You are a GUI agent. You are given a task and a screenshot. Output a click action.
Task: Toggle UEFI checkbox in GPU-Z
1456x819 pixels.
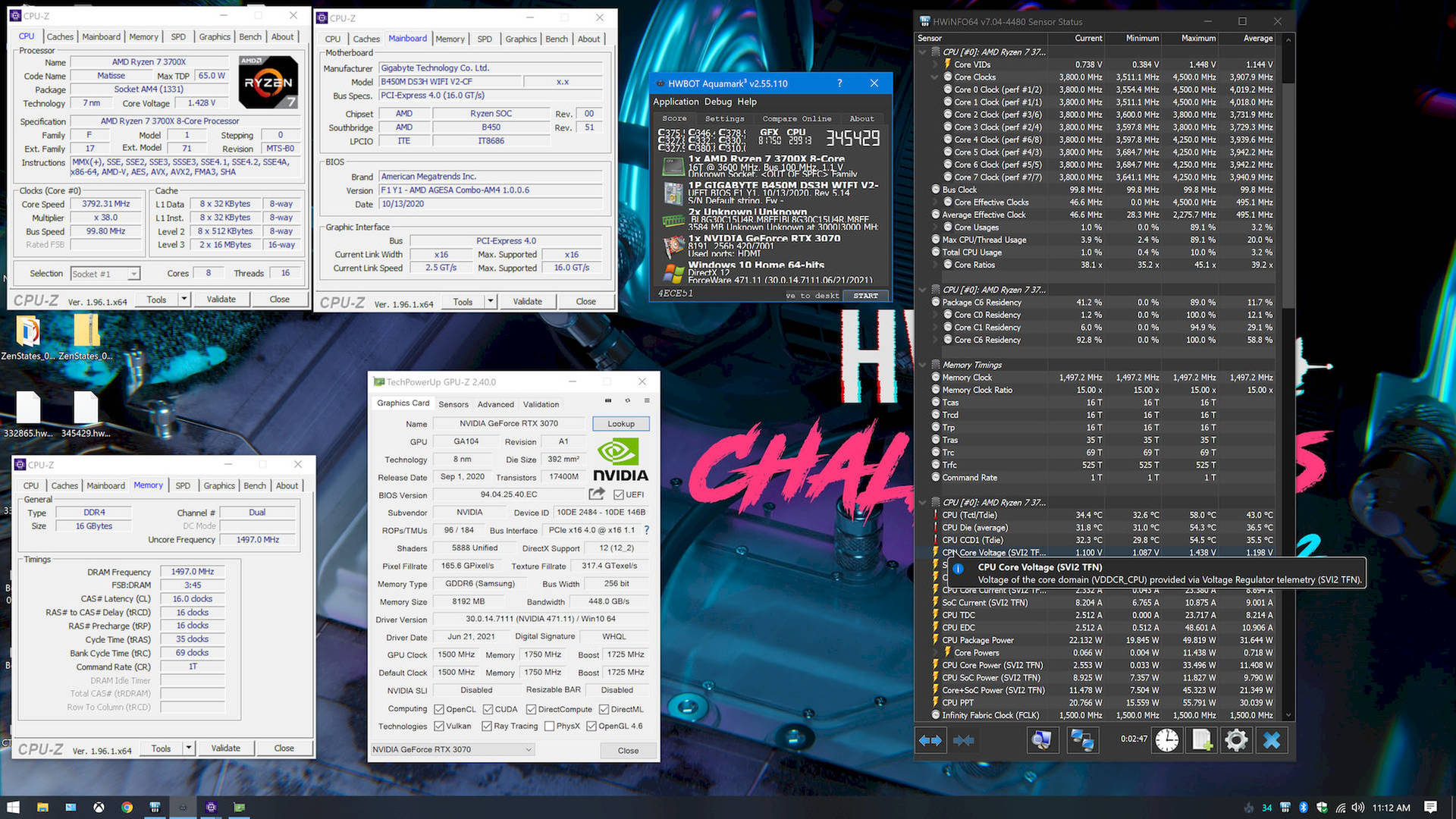pos(619,494)
